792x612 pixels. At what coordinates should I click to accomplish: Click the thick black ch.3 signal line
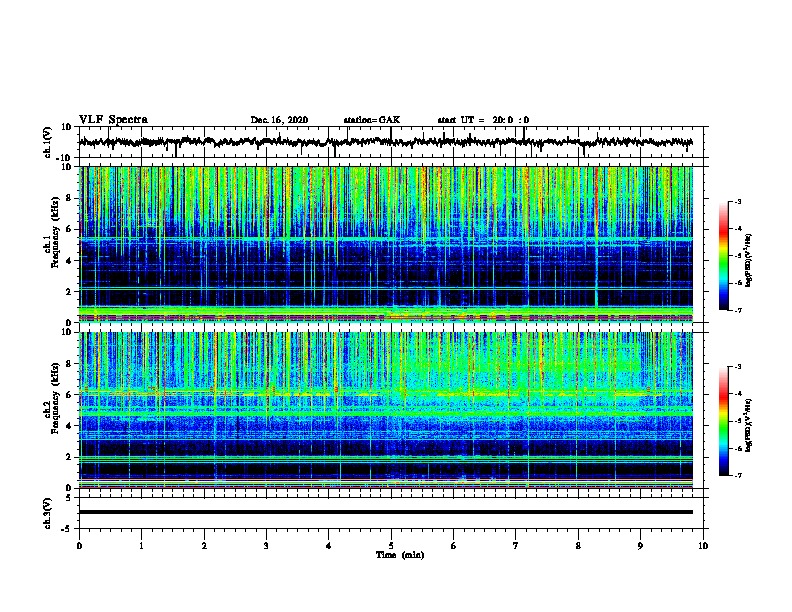pyautogui.click(x=385, y=512)
